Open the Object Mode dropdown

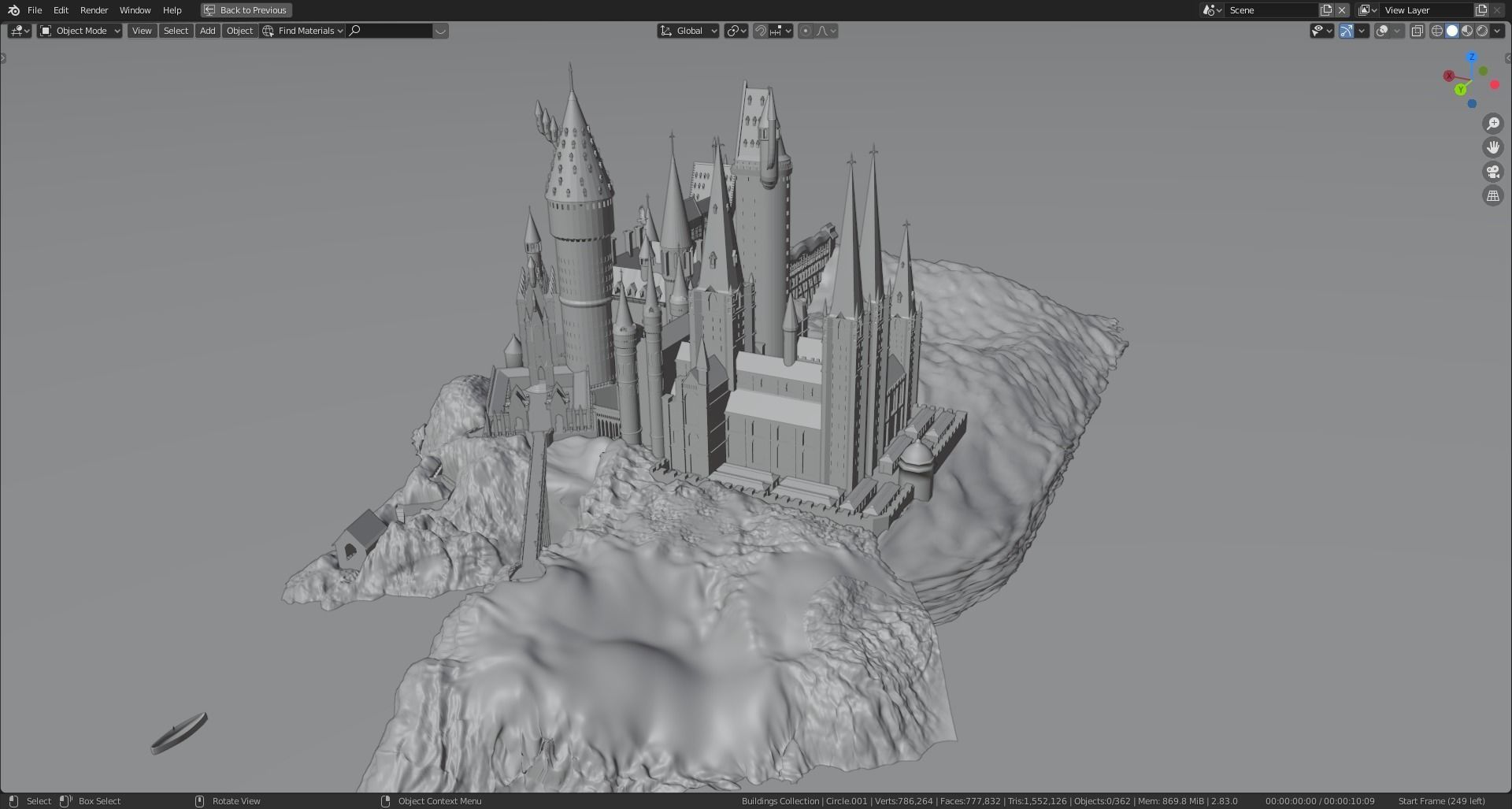click(x=80, y=31)
